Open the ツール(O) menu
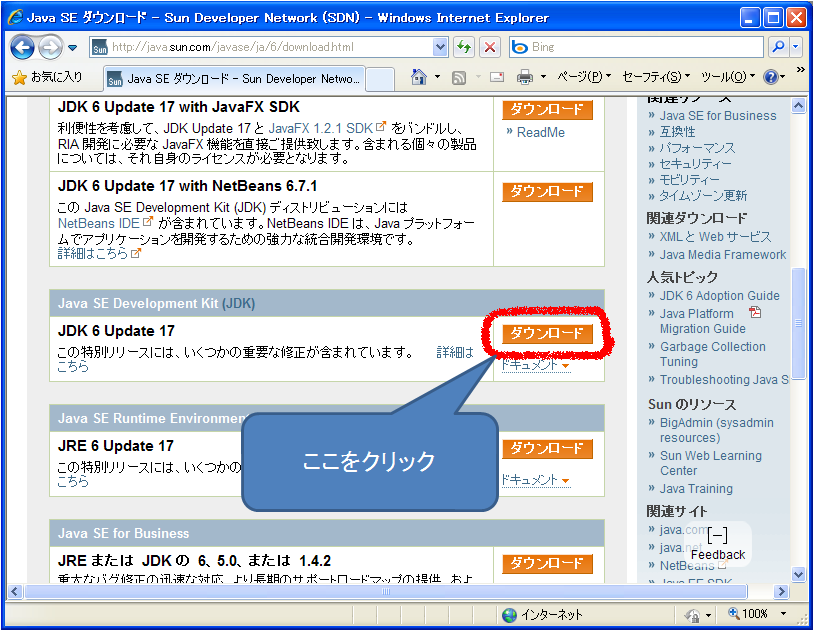 (728, 77)
